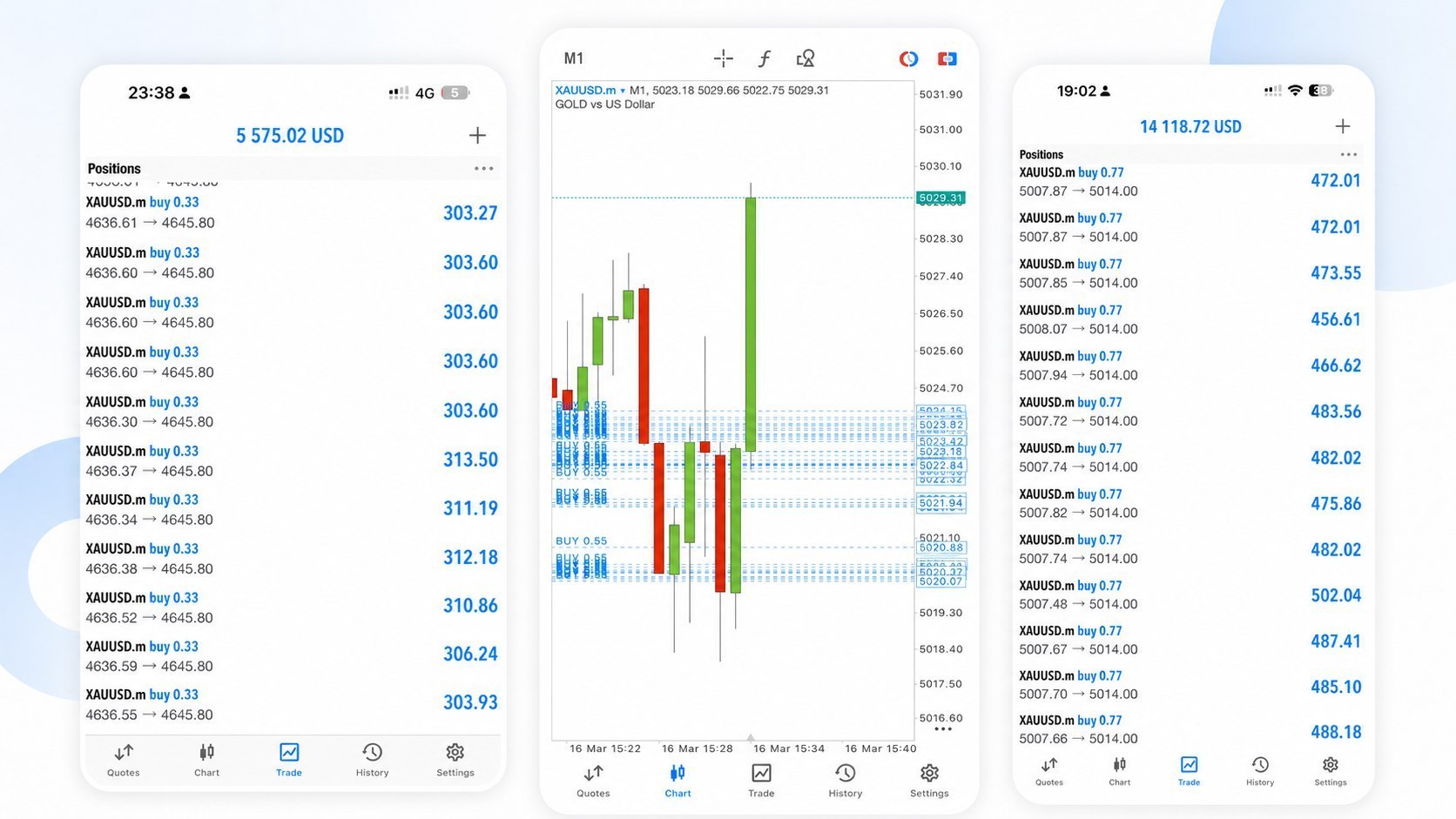Select the position opened at 4636.30
The image size is (1456, 819).
(x=292, y=412)
